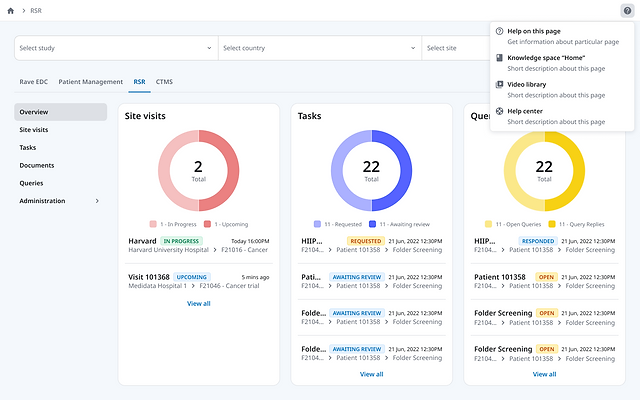Click the Site visits donut chart

coord(199,171)
